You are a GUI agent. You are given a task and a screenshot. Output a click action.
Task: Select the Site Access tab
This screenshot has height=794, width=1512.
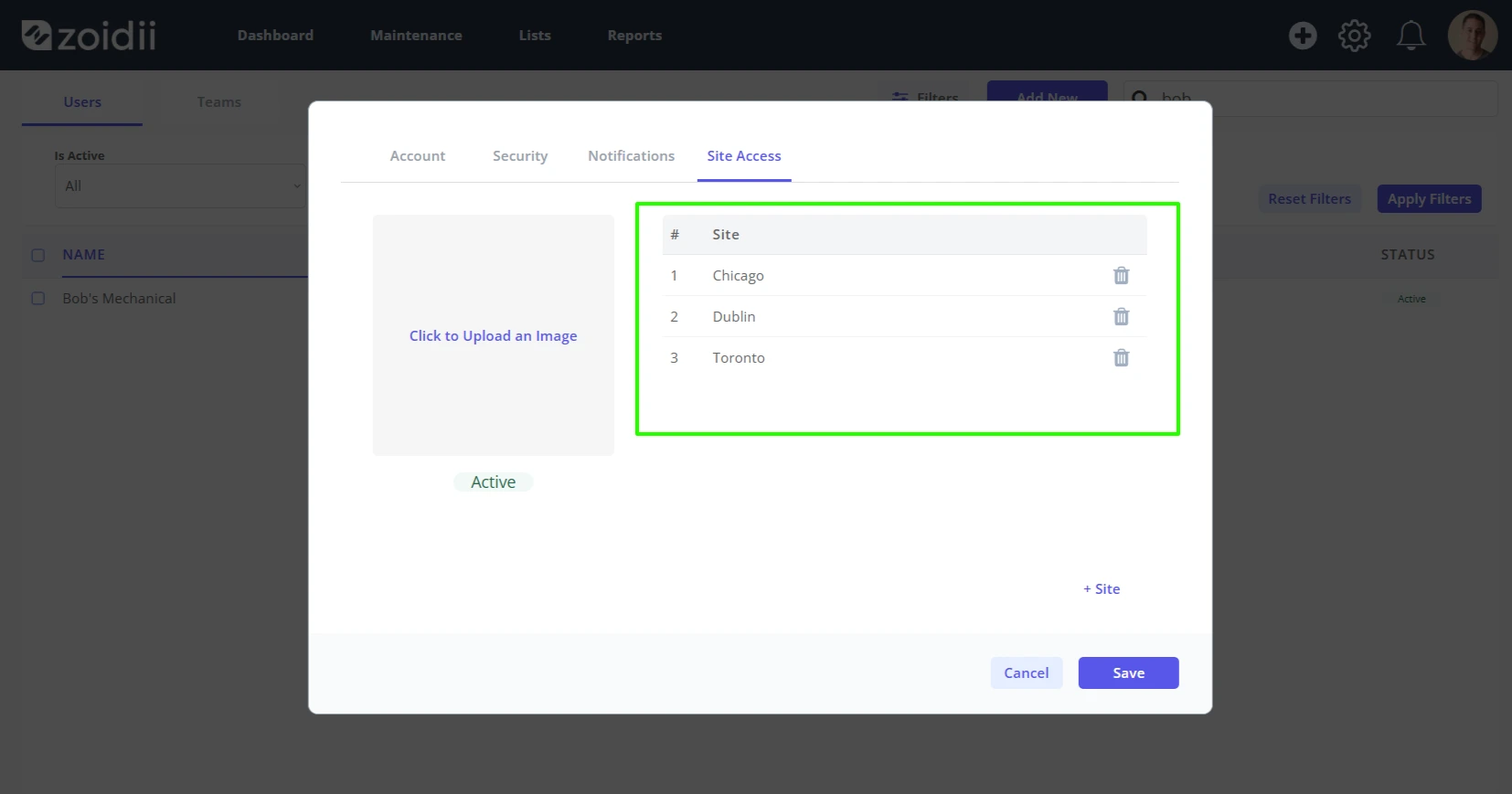coord(744,156)
